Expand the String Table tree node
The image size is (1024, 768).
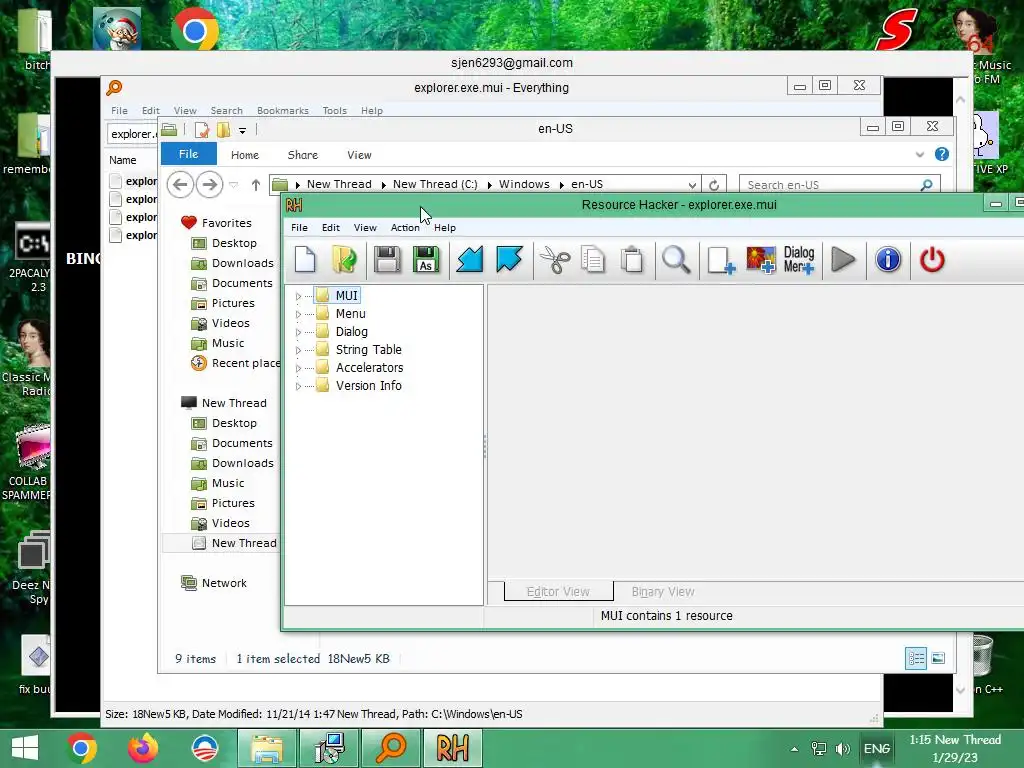[298, 350]
